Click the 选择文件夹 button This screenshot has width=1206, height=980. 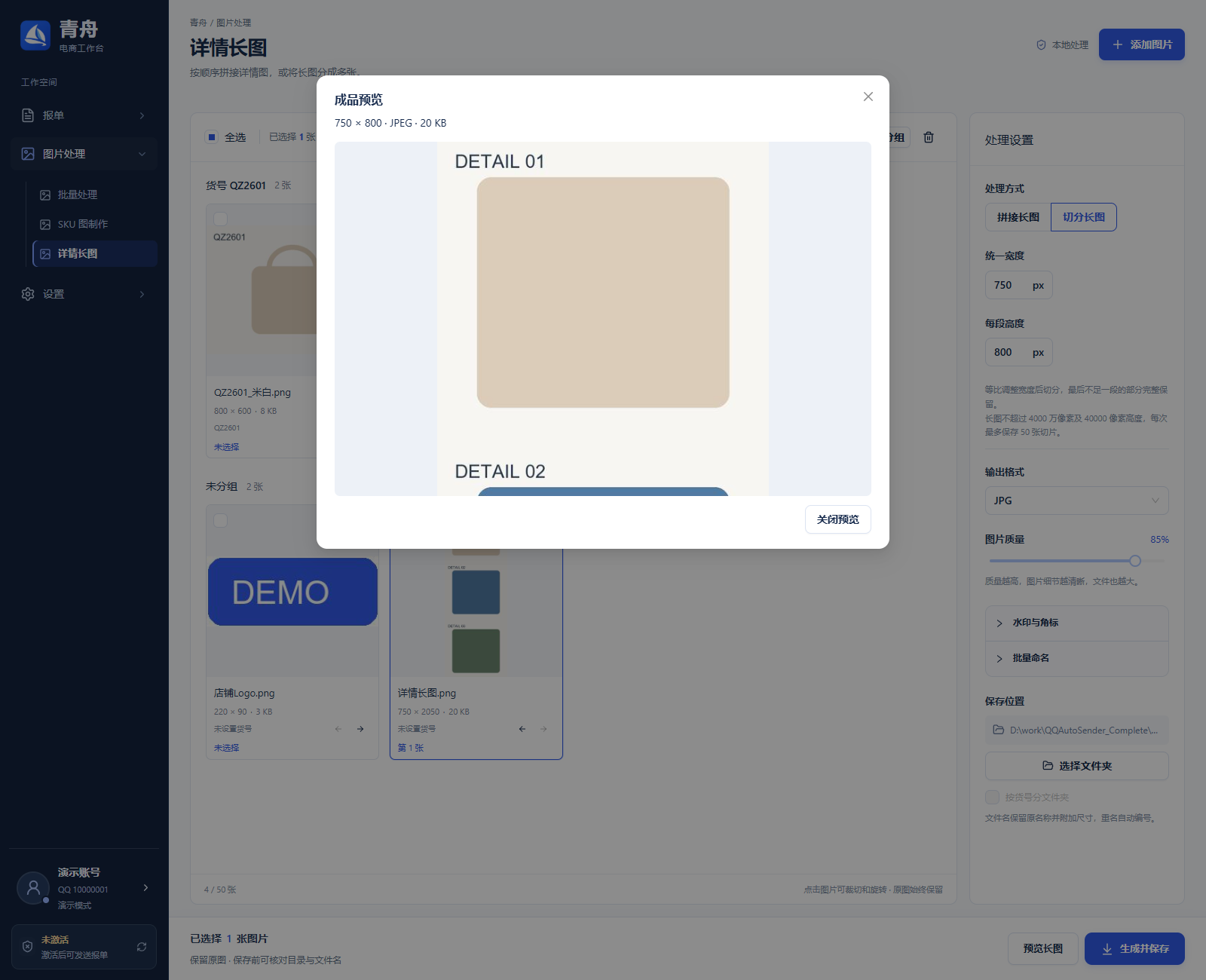(x=1076, y=766)
